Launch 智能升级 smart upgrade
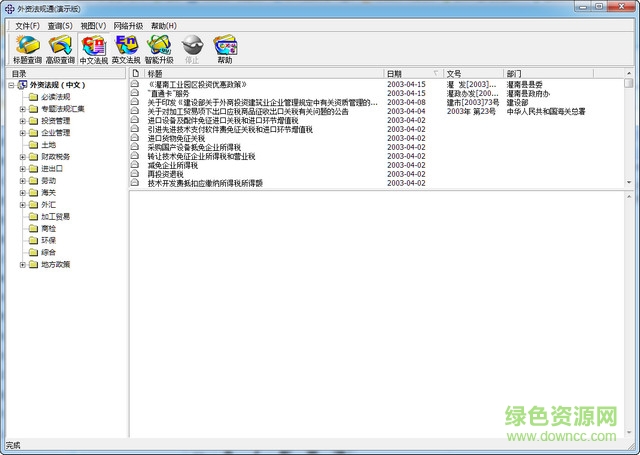 [x=159, y=49]
